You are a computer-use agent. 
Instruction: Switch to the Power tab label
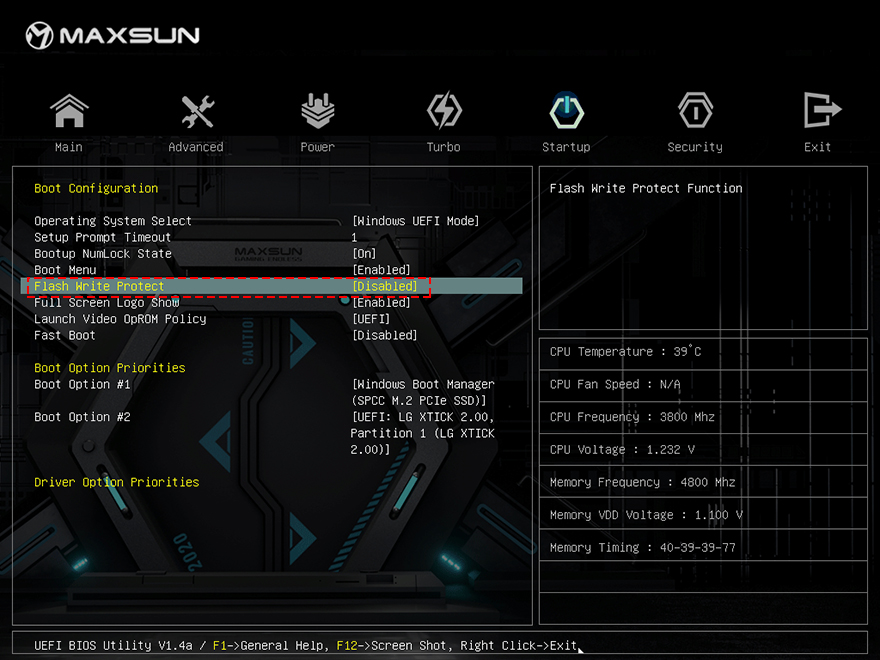318,147
